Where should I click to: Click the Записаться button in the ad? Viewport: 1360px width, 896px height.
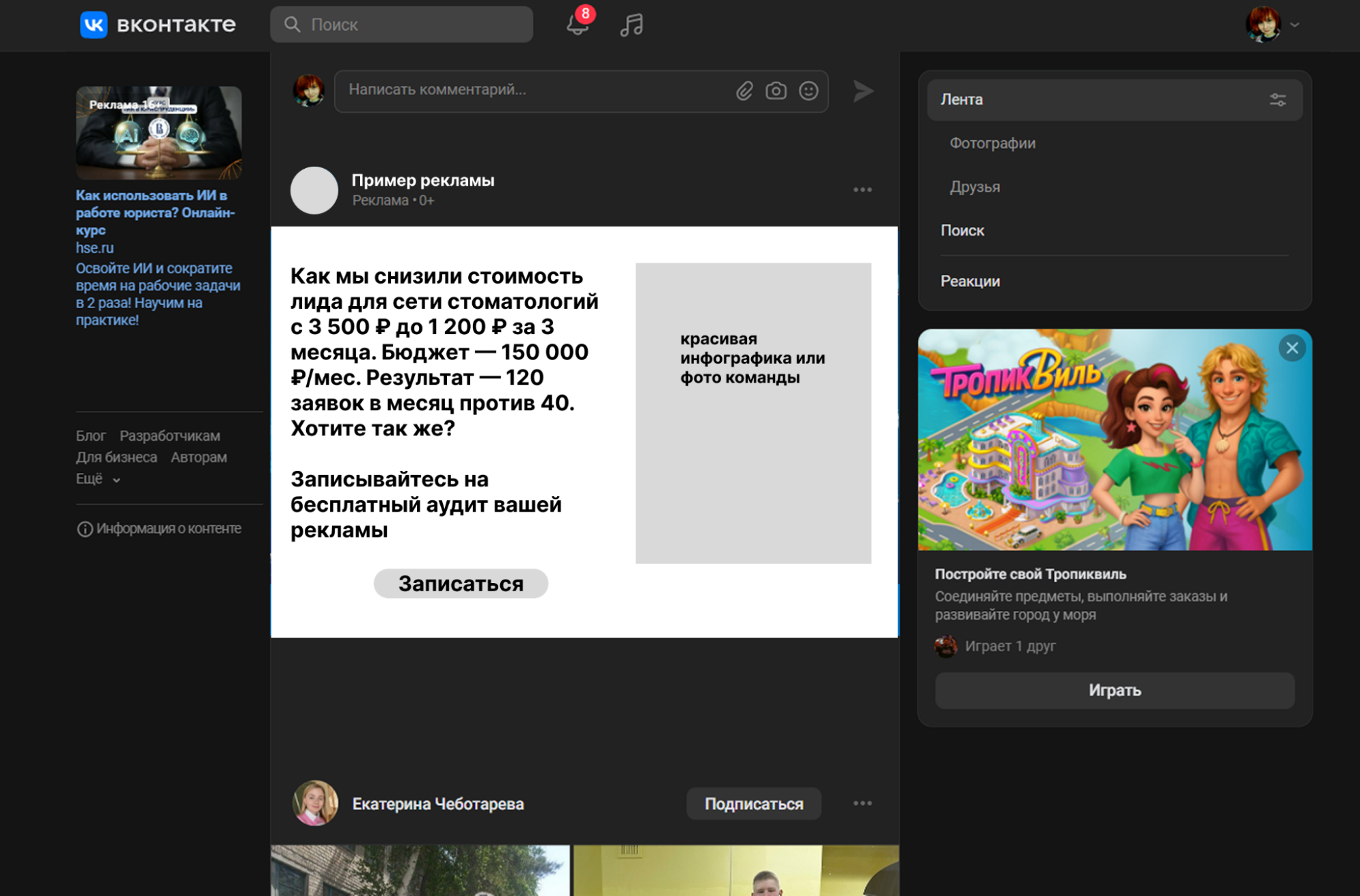pyautogui.click(x=461, y=584)
